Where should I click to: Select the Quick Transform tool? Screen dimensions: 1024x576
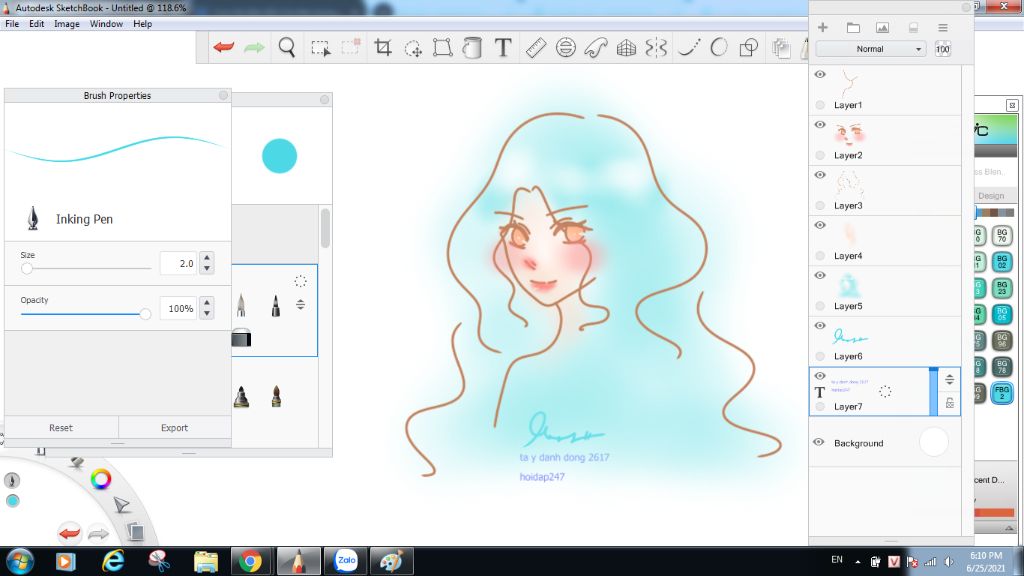click(x=413, y=48)
